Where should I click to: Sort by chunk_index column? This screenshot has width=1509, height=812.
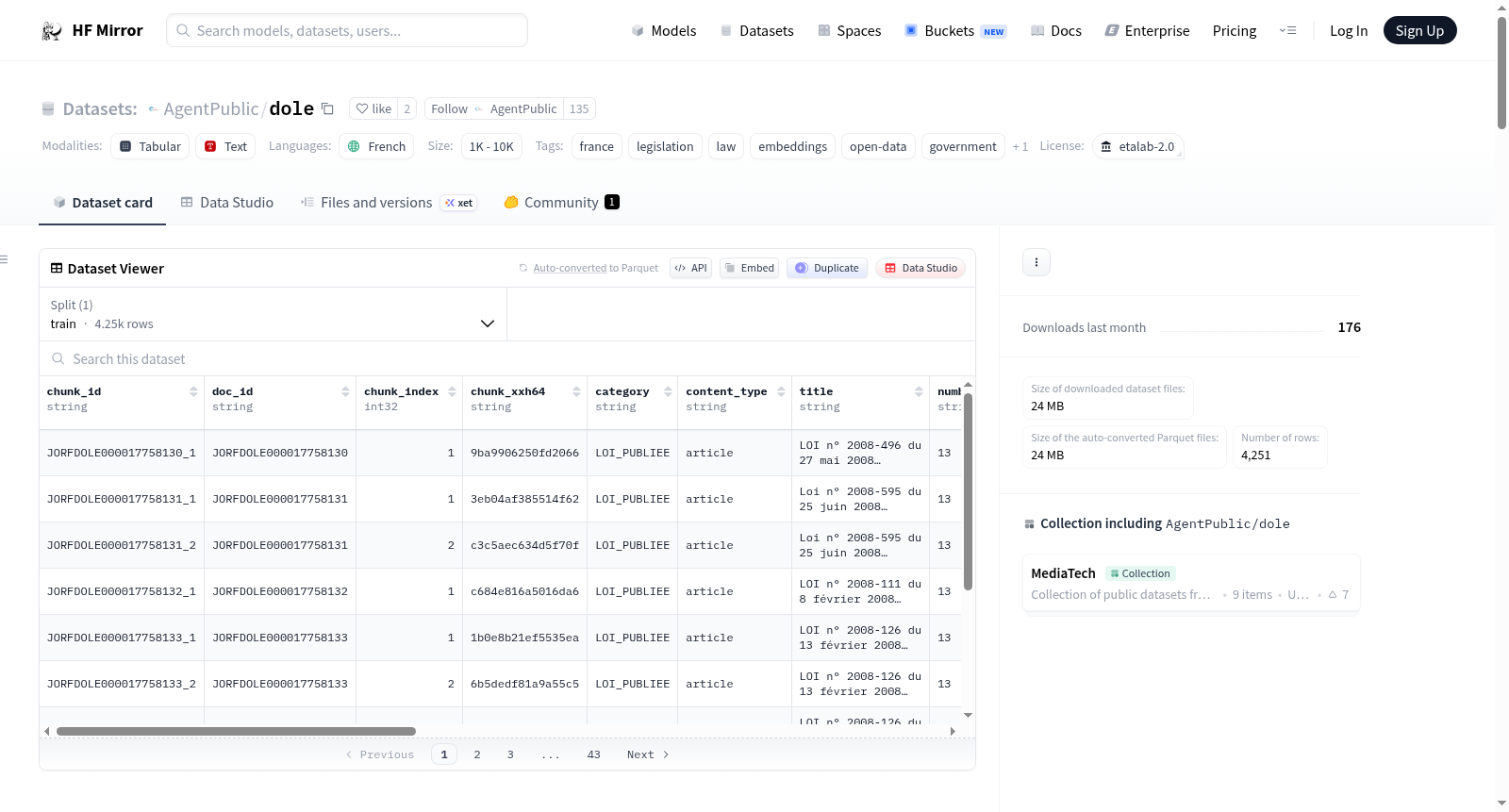452,391
